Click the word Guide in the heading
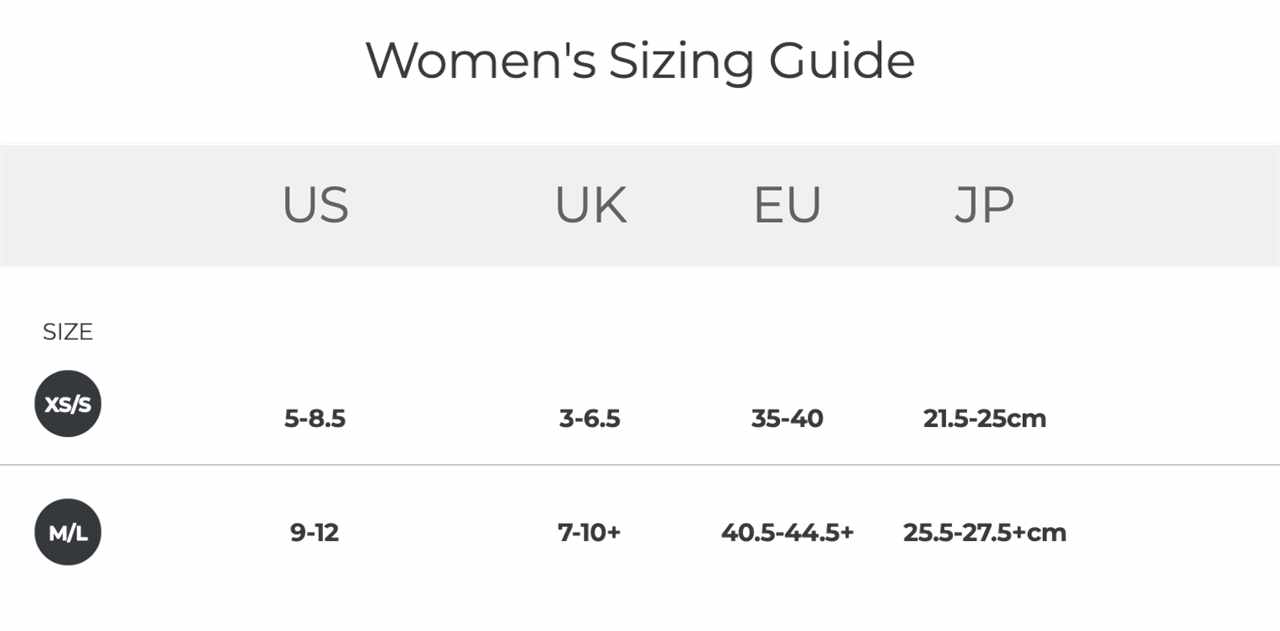The height and width of the screenshot is (631, 1280). tap(842, 61)
